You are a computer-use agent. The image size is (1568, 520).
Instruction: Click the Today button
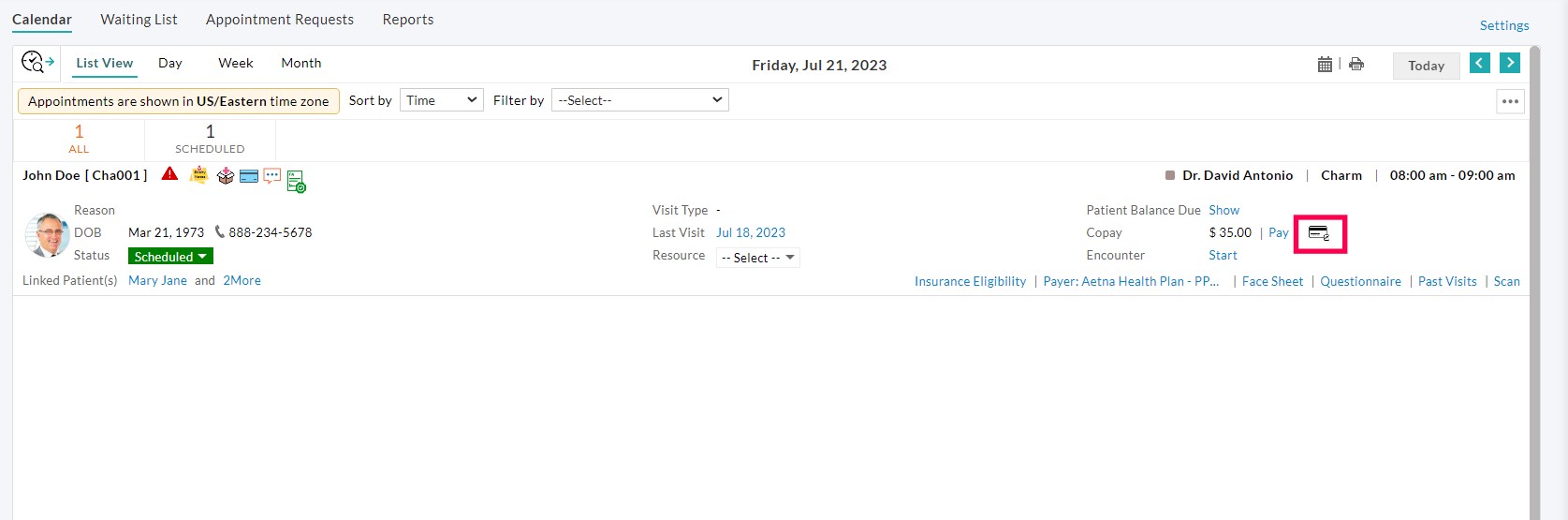click(x=1426, y=66)
